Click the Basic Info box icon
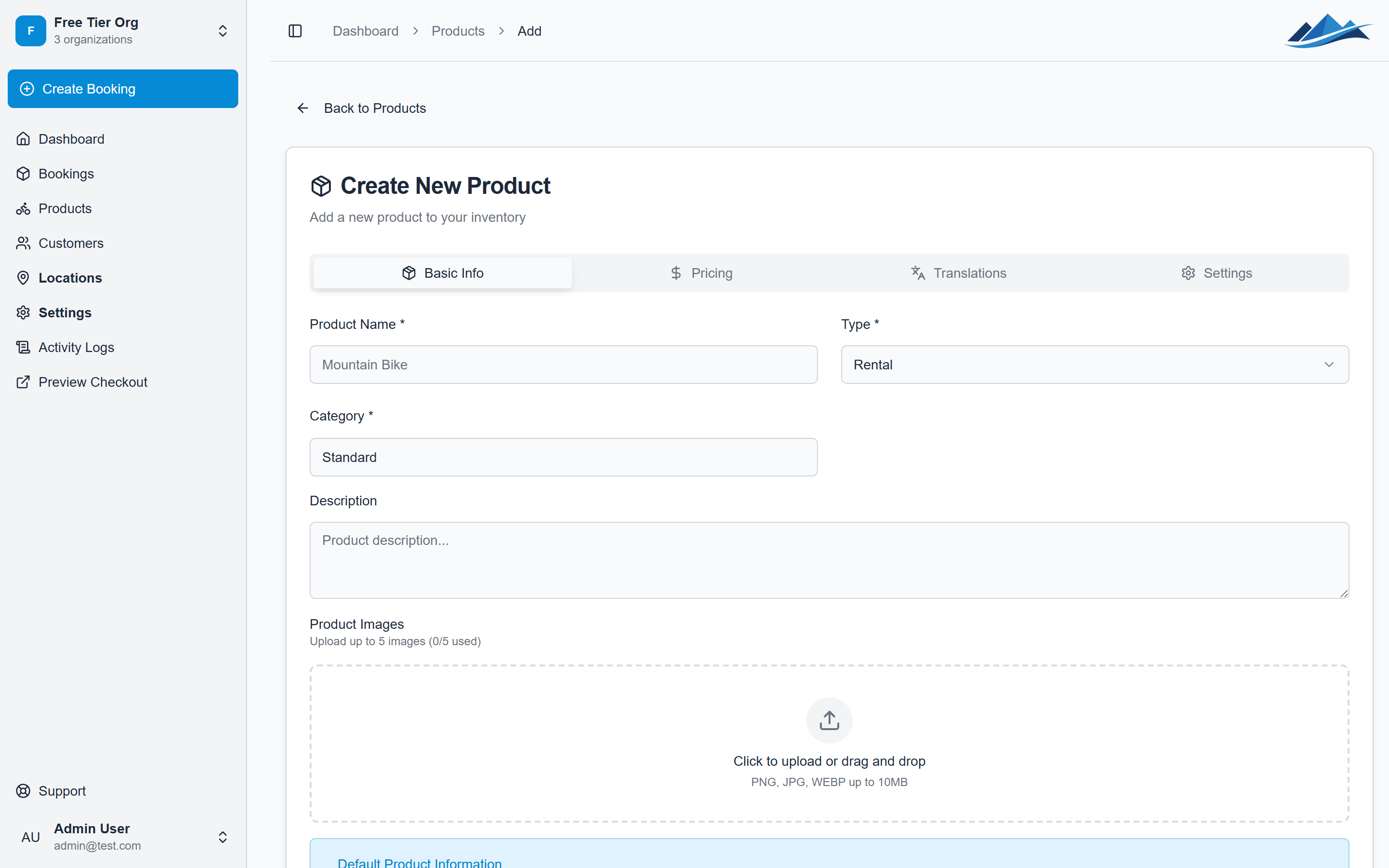The height and width of the screenshot is (868, 1389). click(x=409, y=272)
